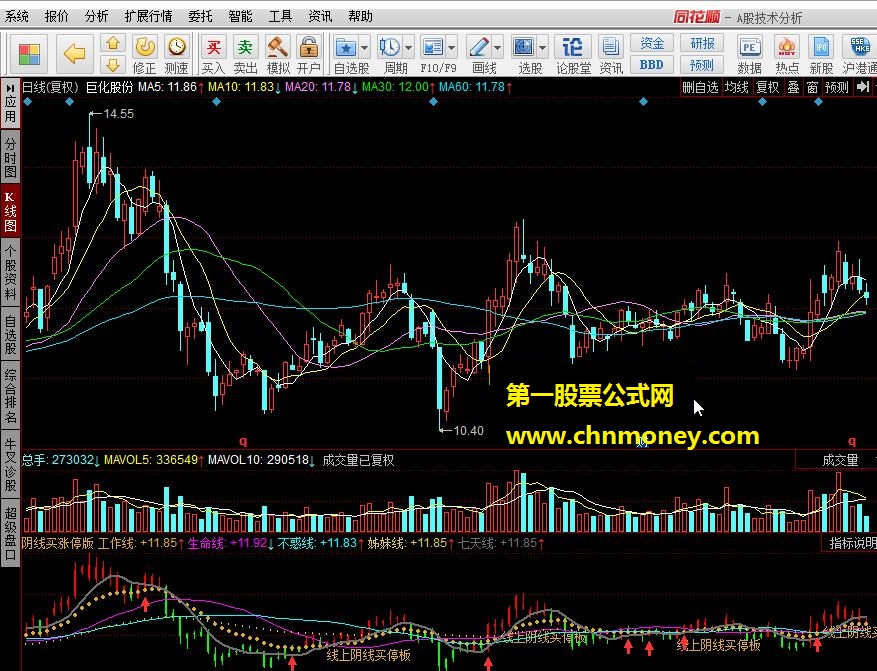877x671 pixels.
Task: Click the skip-to-end arrow icon beside 预测
Action: (863, 87)
